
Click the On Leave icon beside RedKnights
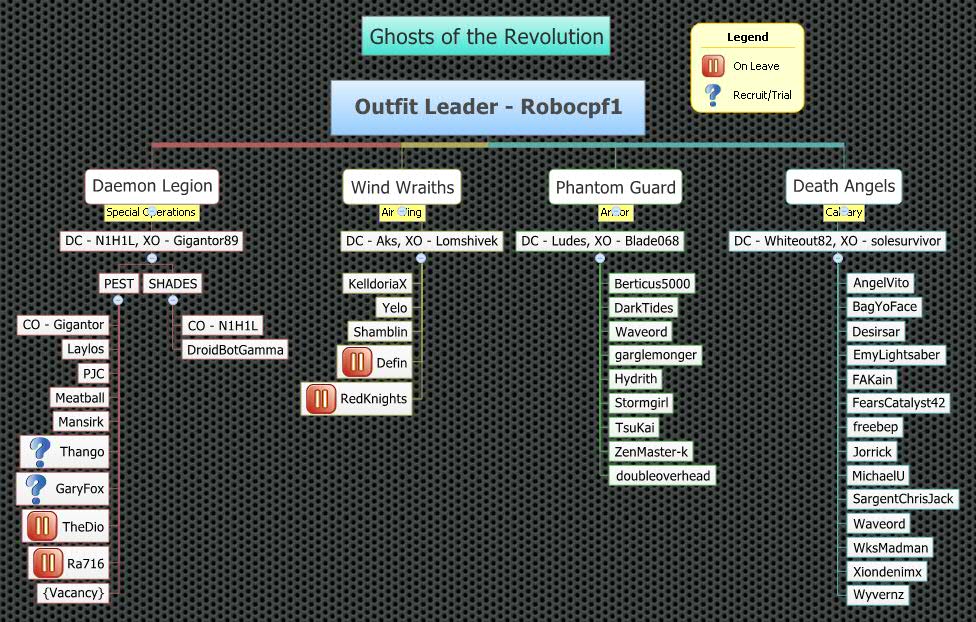320,399
